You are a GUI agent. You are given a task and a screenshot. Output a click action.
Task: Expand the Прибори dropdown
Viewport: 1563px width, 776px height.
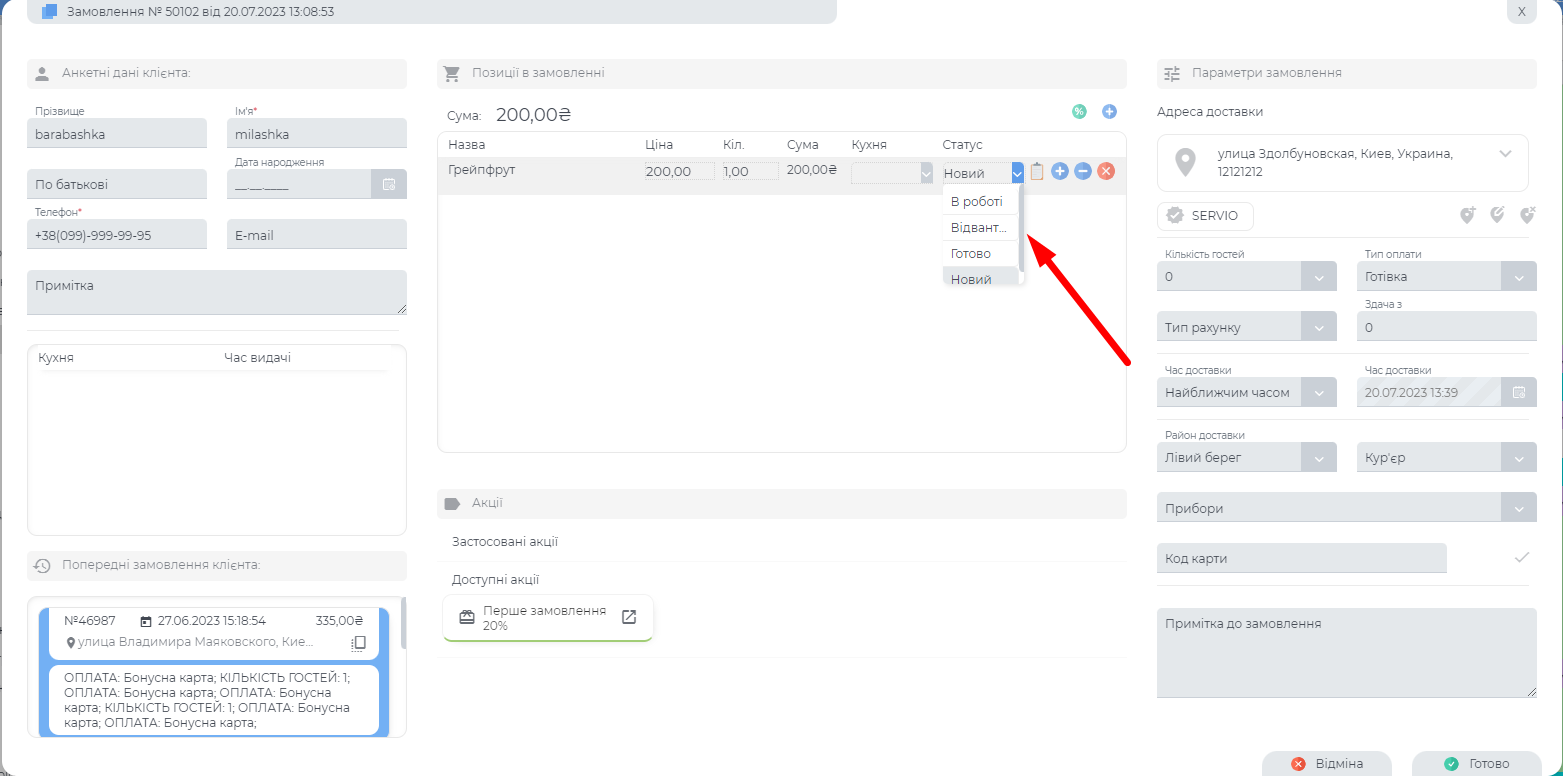[1519, 509]
